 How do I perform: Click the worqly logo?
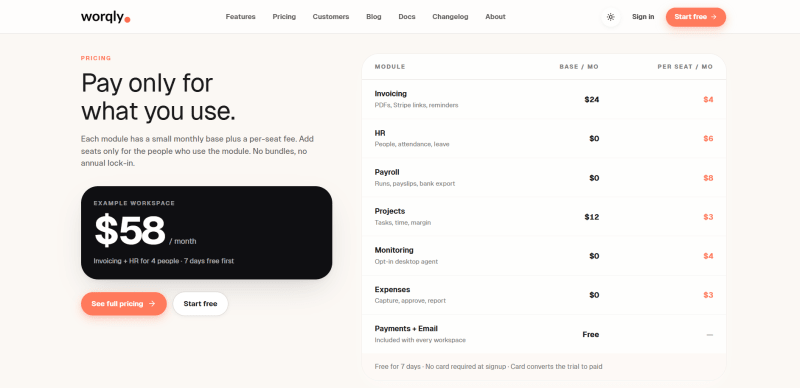tap(106, 17)
